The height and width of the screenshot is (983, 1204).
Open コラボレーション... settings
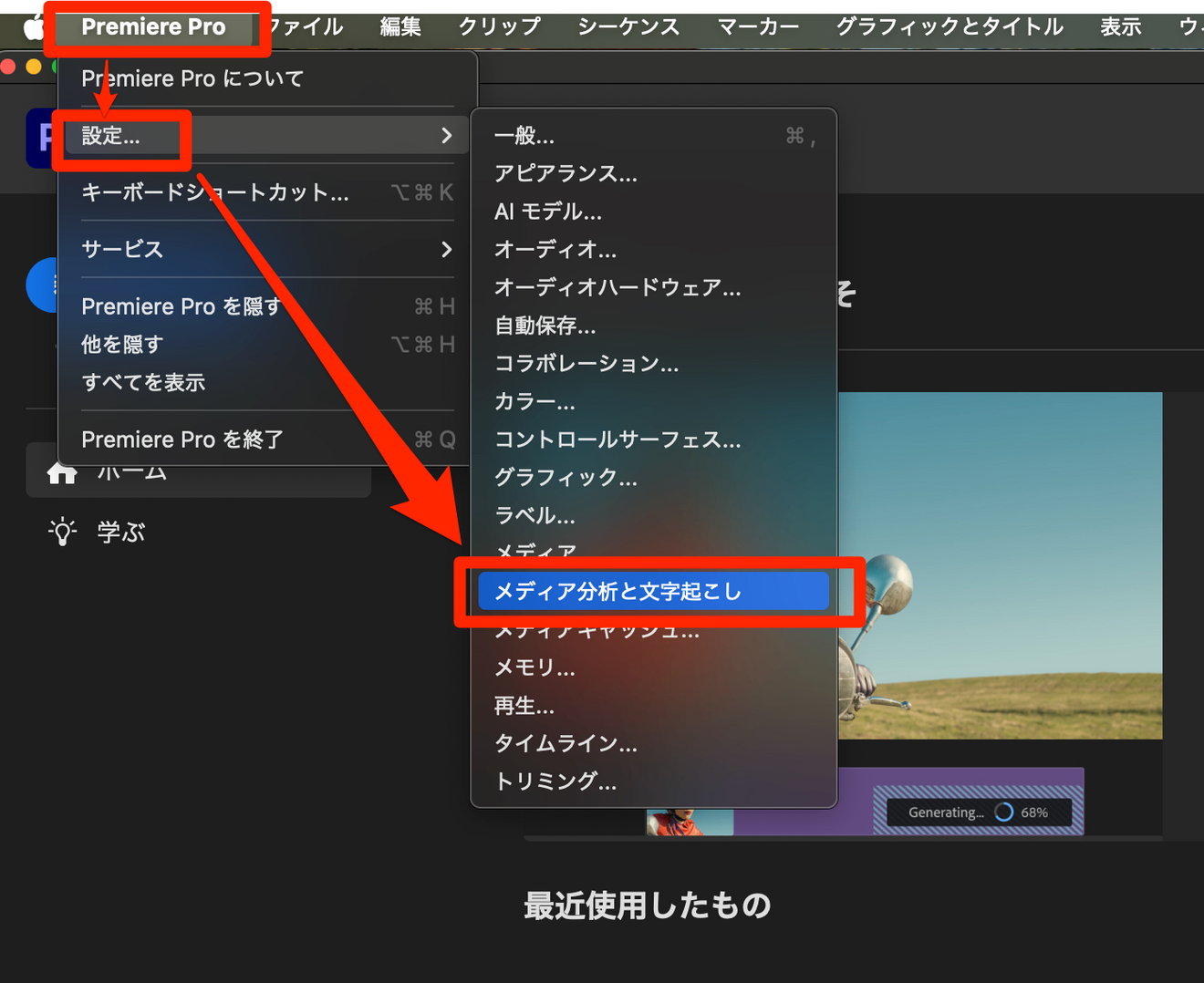pos(653,363)
